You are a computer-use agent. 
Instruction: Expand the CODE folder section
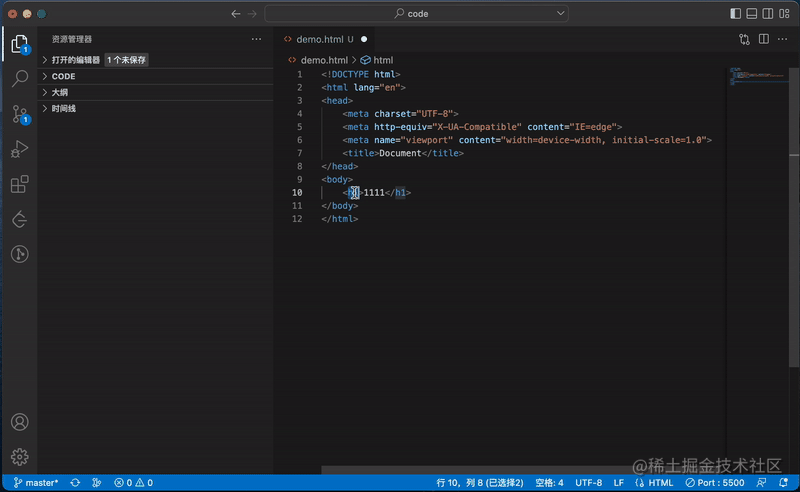click(x=156, y=76)
